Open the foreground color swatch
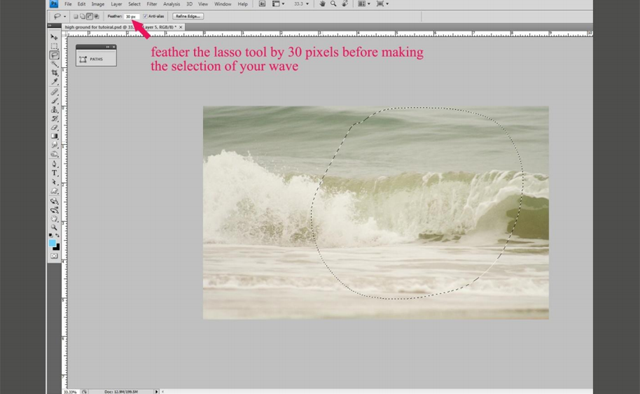Viewport: 640px width, 394px height. point(52,243)
